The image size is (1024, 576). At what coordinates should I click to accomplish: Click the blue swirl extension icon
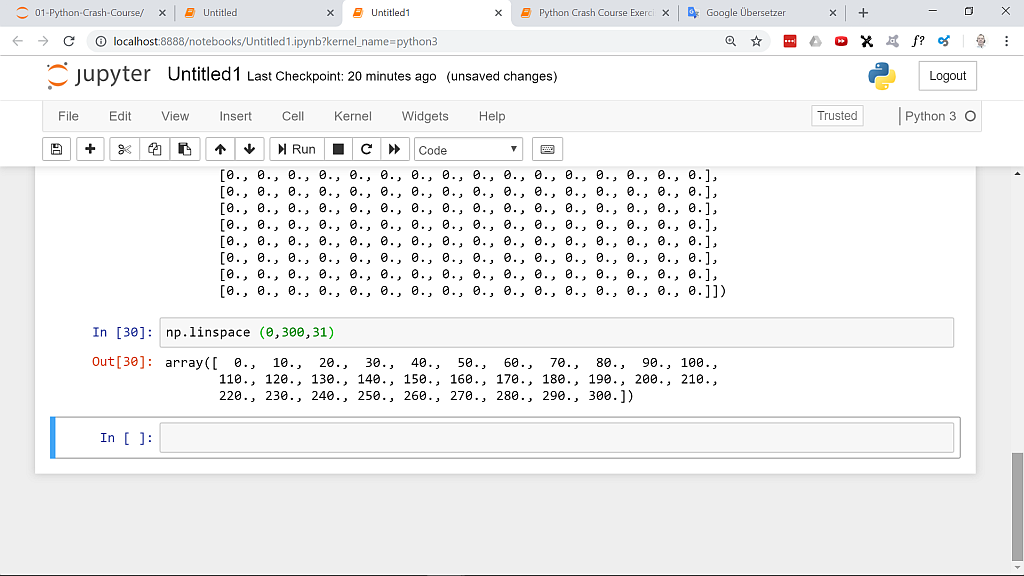(x=944, y=41)
